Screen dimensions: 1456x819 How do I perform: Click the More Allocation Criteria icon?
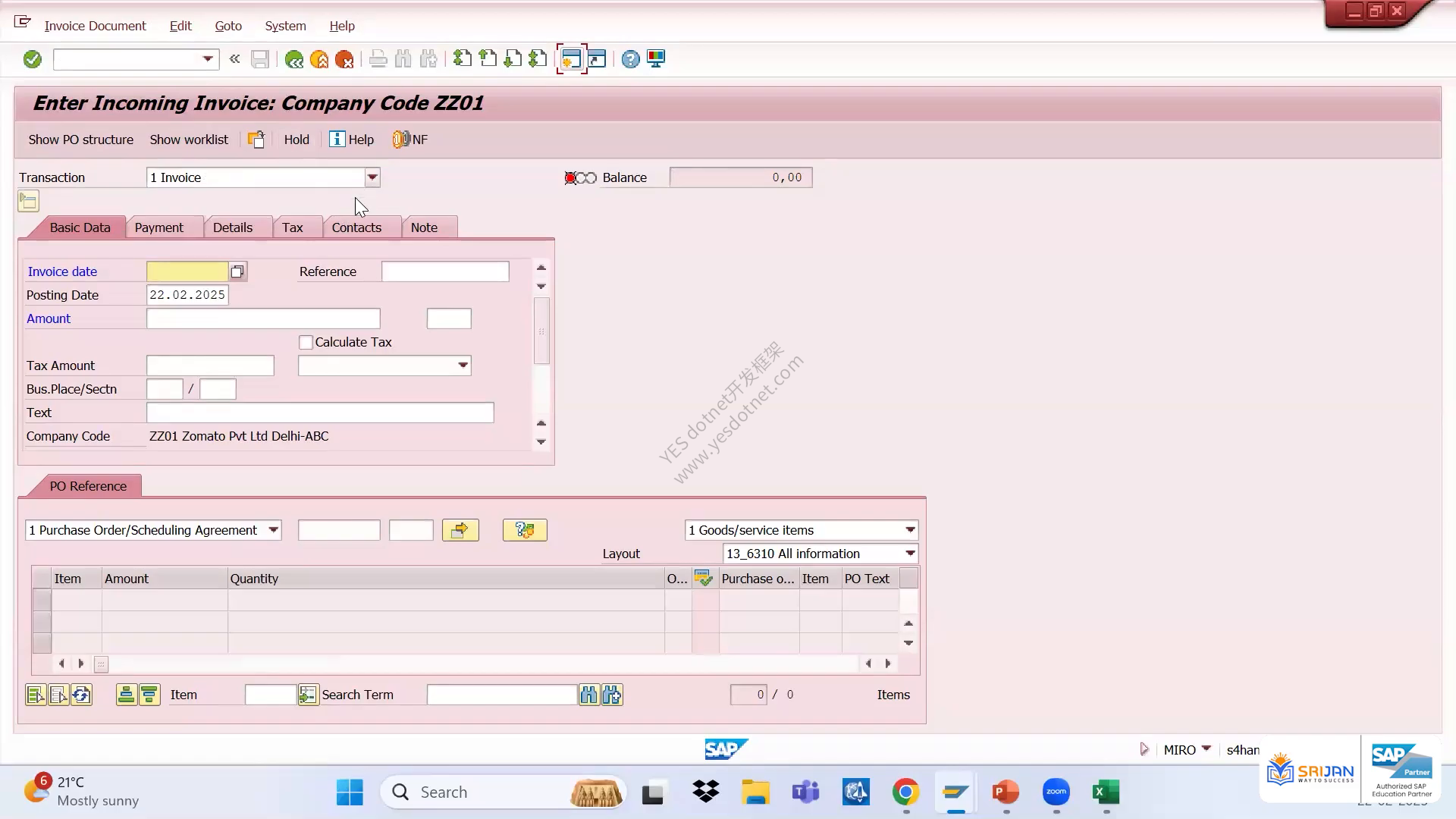(x=525, y=530)
